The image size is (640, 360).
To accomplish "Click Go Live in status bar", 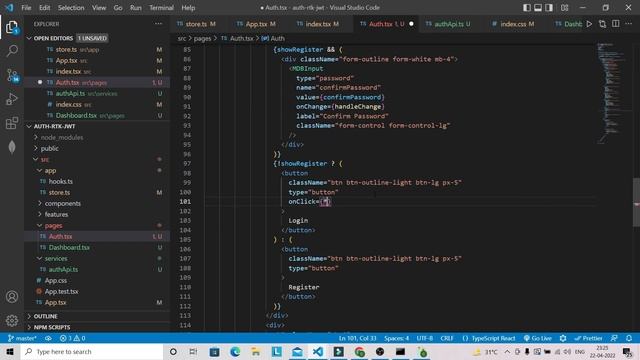I will [x=538, y=338].
